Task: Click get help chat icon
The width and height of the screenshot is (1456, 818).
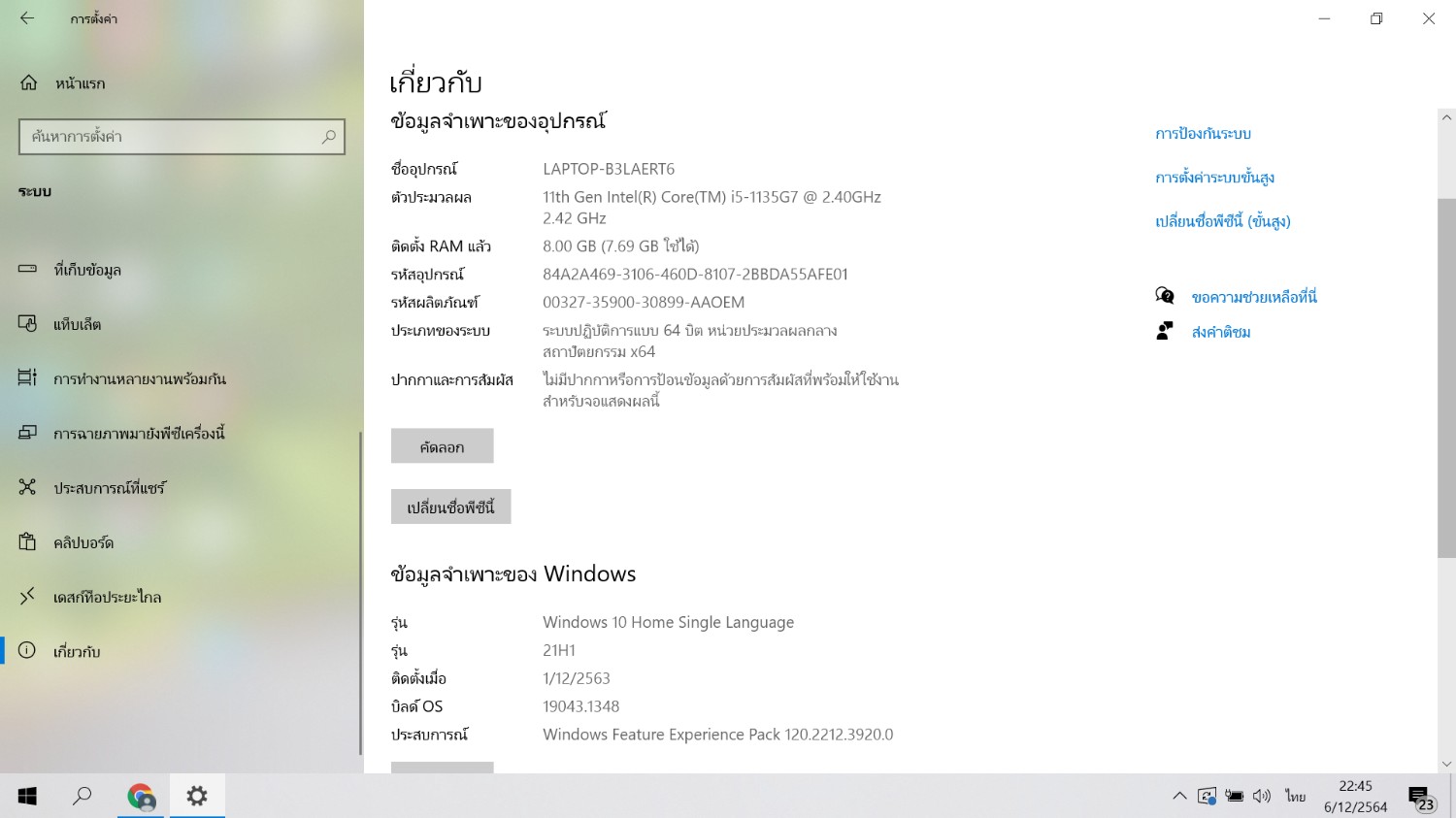Action: point(1165,296)
